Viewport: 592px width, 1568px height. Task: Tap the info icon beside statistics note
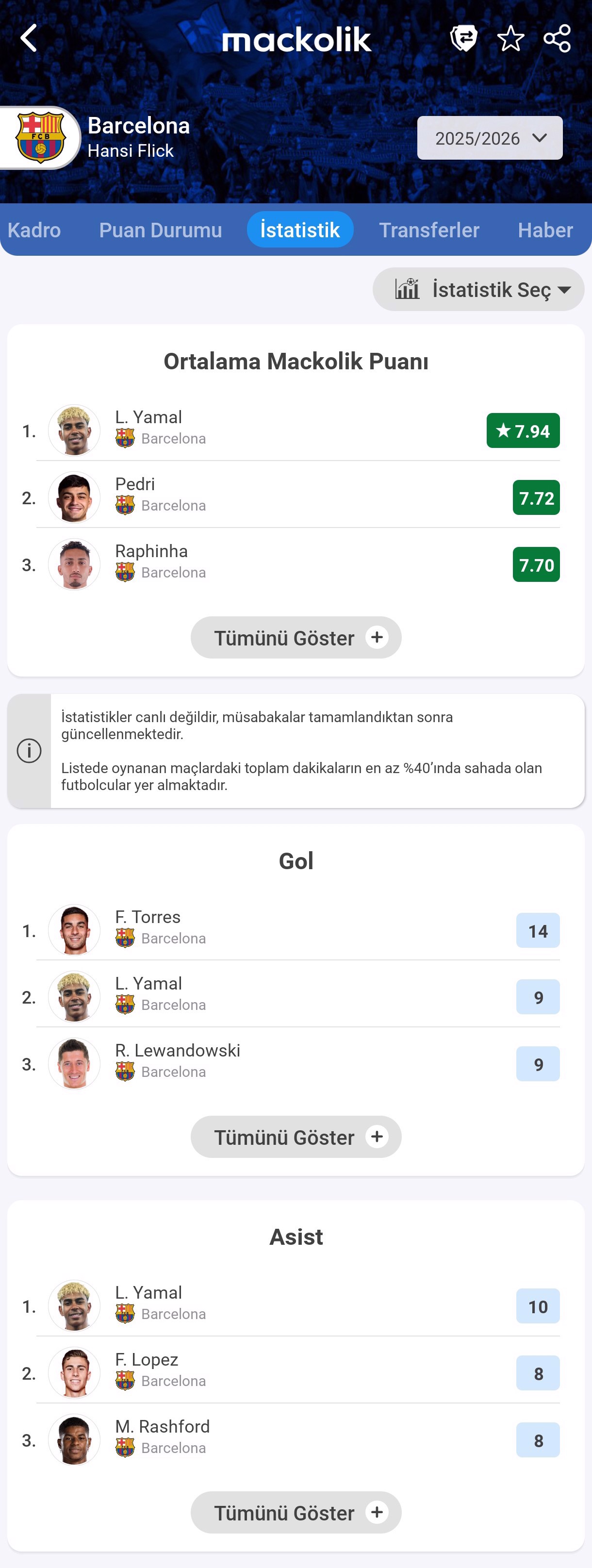pyautogui.click(x=29, y=751)
